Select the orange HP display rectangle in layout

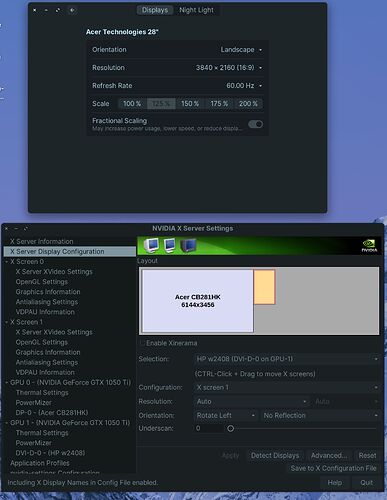point(264,287)
